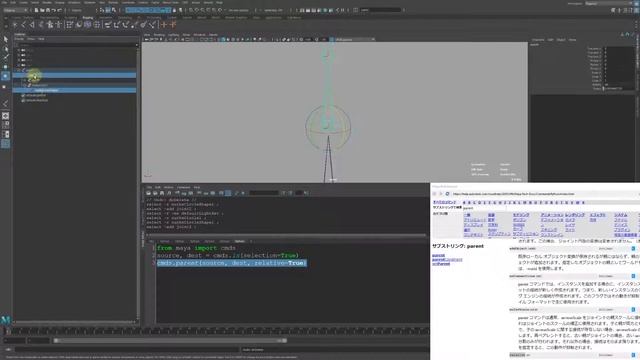Open the Outliner Display menu
This screenshot has width=640, height=360.
point(19,39)
